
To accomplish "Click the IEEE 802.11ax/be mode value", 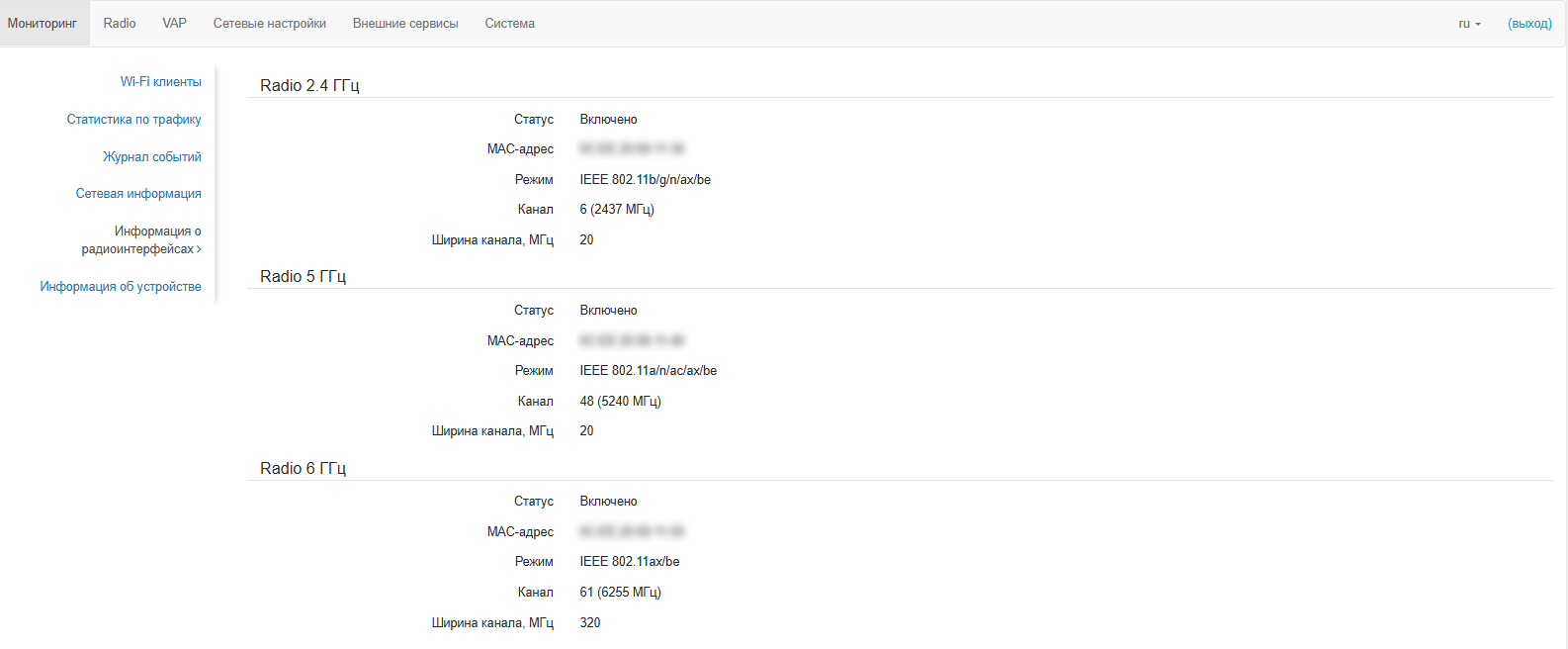I will point(630,562).
